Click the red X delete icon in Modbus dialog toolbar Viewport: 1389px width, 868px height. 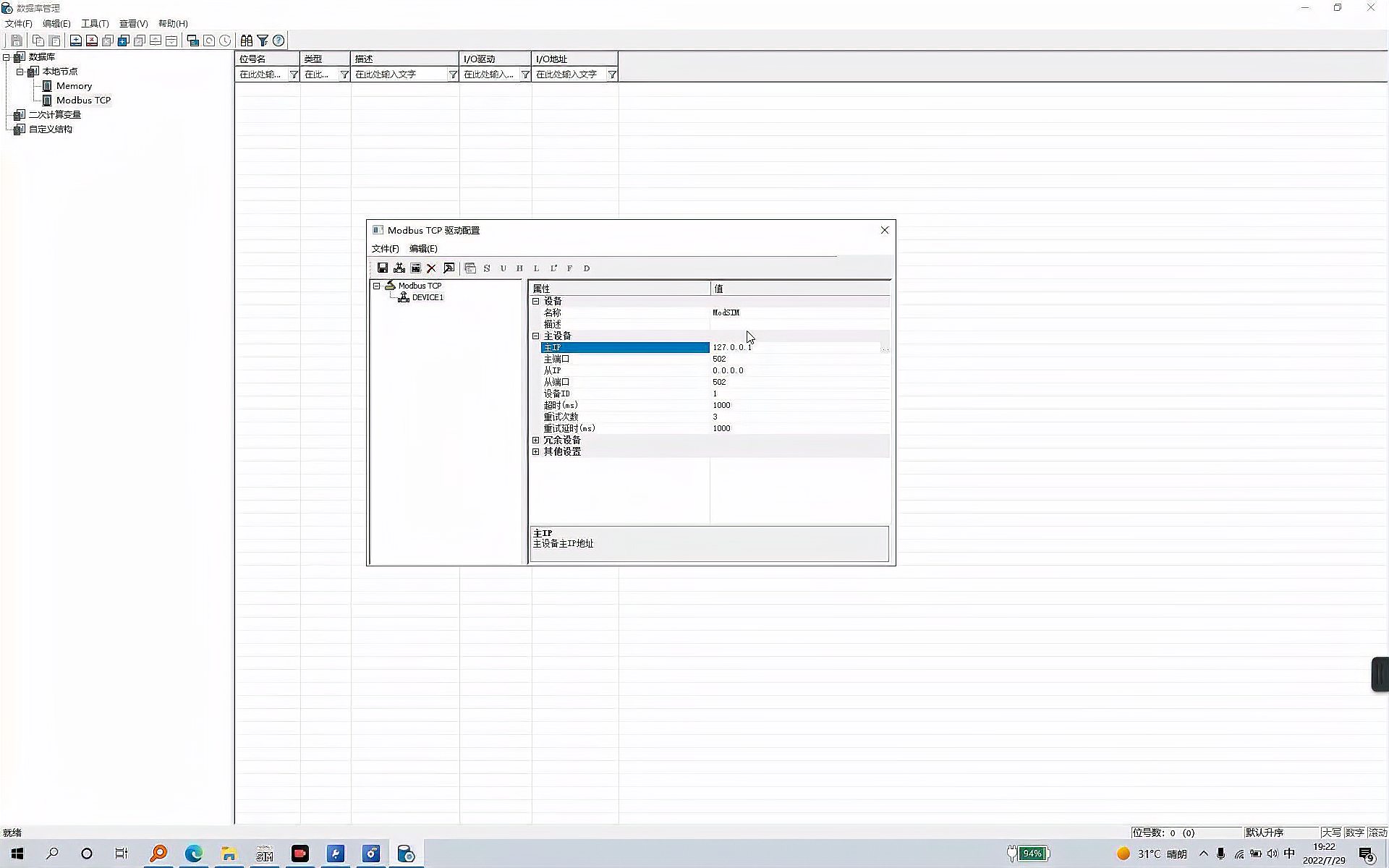(x=431, y=268)
